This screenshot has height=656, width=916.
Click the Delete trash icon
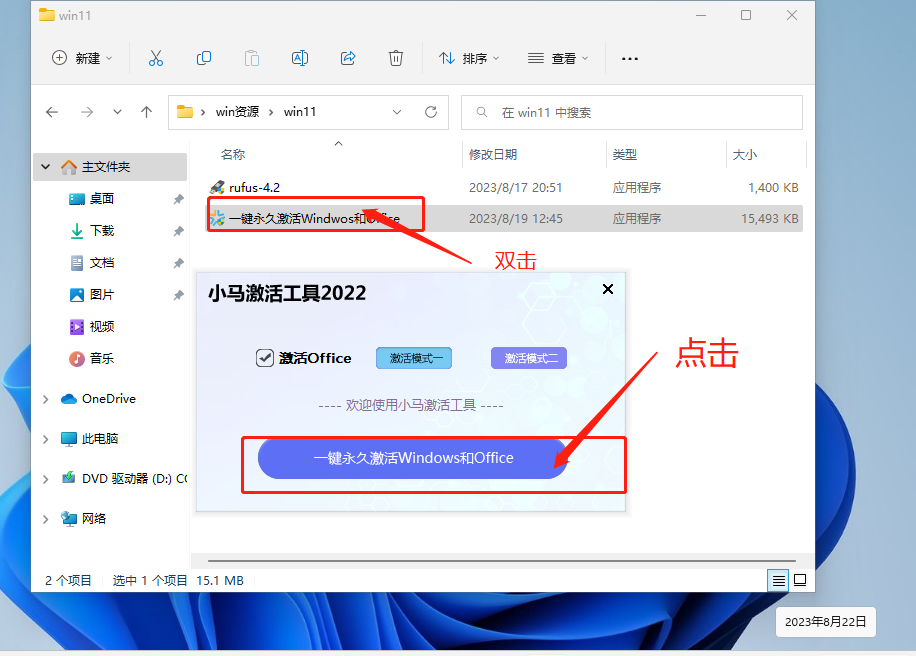click(396, 58)
